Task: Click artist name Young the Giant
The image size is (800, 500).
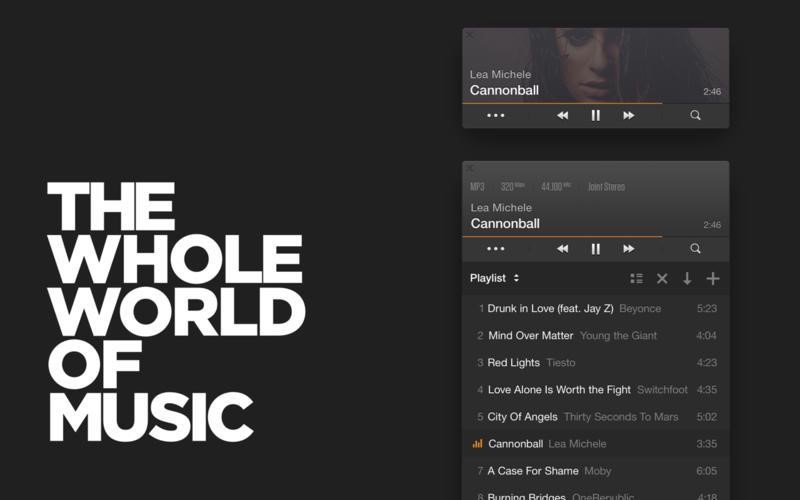Action: (x=618, y=335)
